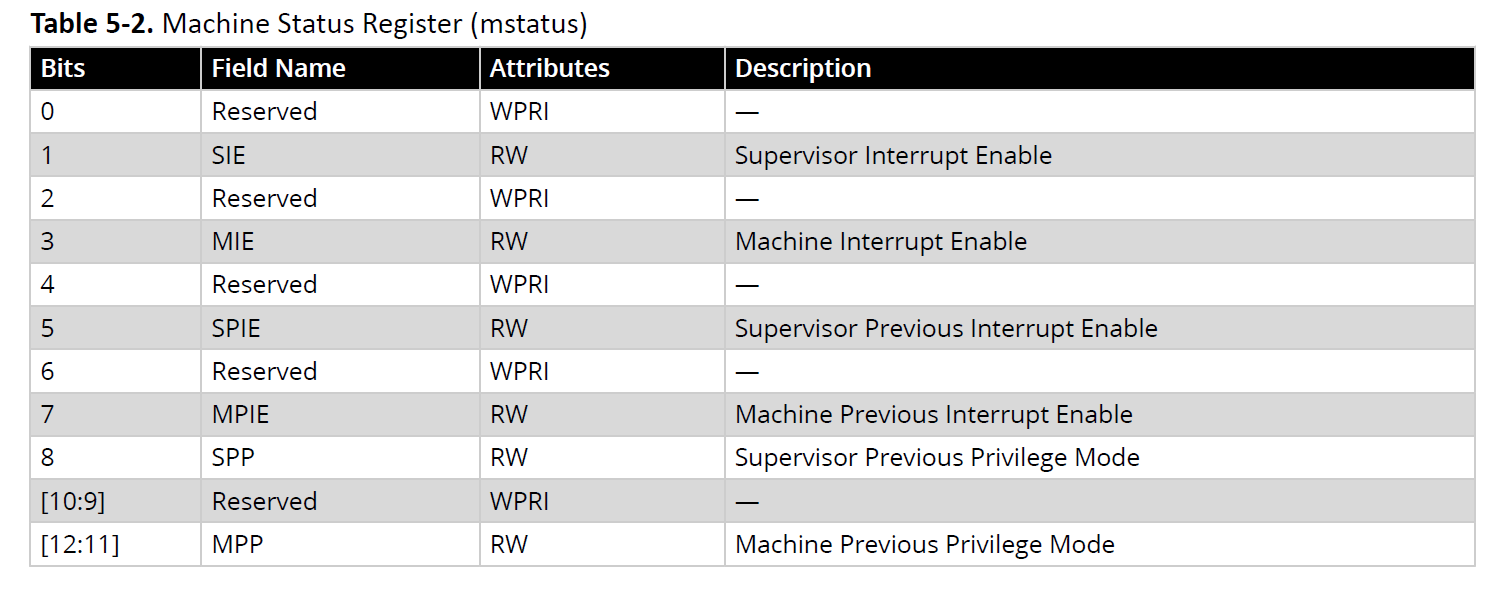Select the Description column header
The height and width of the screenshot is (595, 1509).
click(x=803, y=69)
